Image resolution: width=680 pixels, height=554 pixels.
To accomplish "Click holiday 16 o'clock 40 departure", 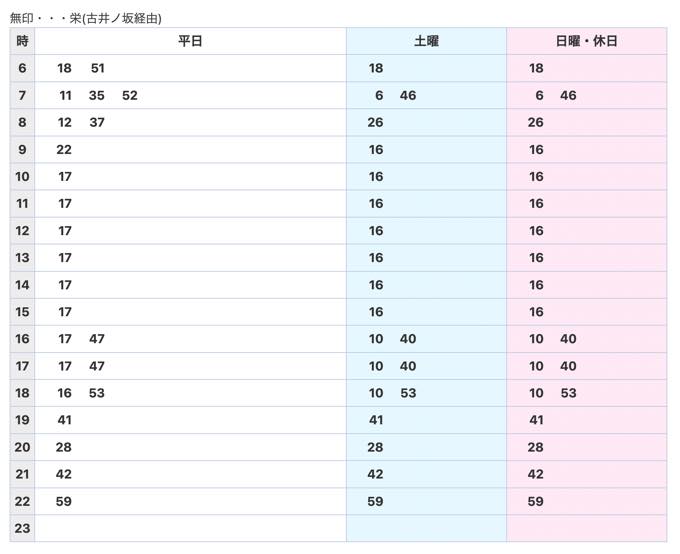I will 568,339.
